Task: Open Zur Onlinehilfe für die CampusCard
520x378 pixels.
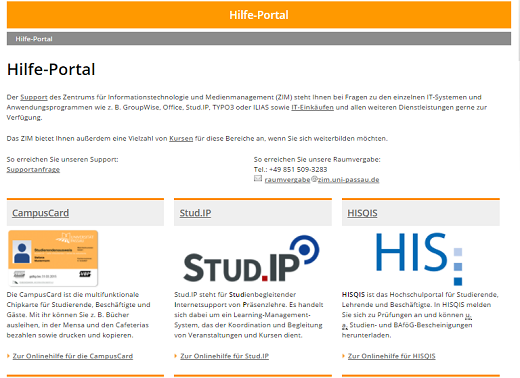Action: click(x=73, y=356)
